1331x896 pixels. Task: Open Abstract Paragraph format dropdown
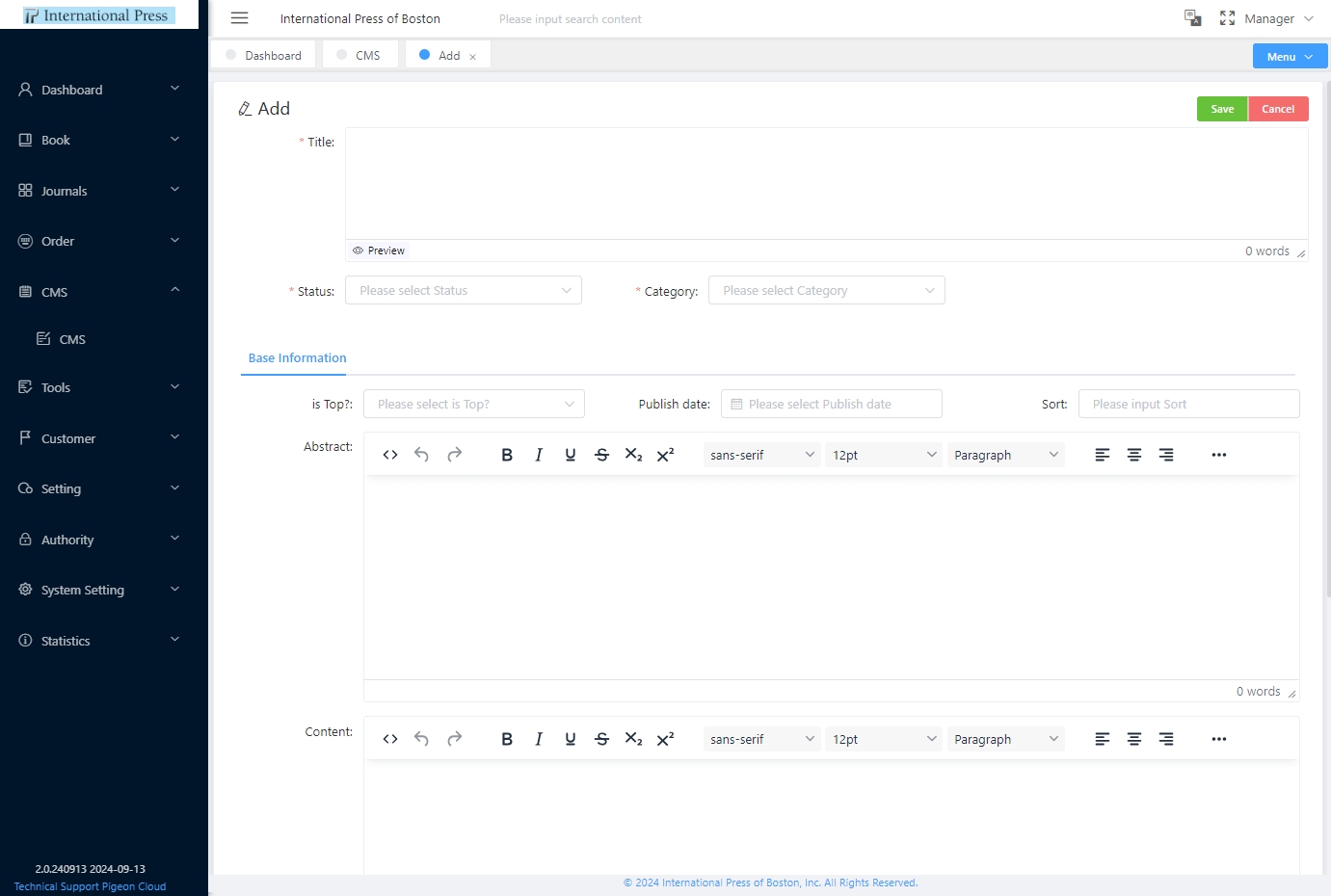tap(1005, 455)
